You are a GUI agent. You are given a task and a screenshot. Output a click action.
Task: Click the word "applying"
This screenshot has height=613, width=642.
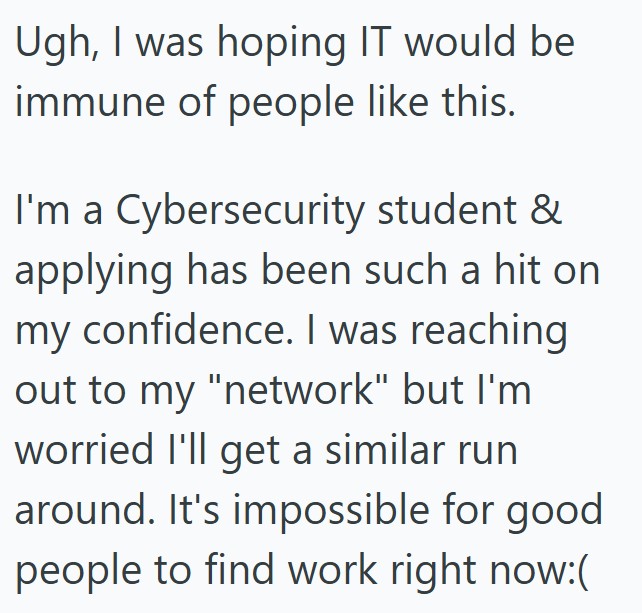(88, 273)
